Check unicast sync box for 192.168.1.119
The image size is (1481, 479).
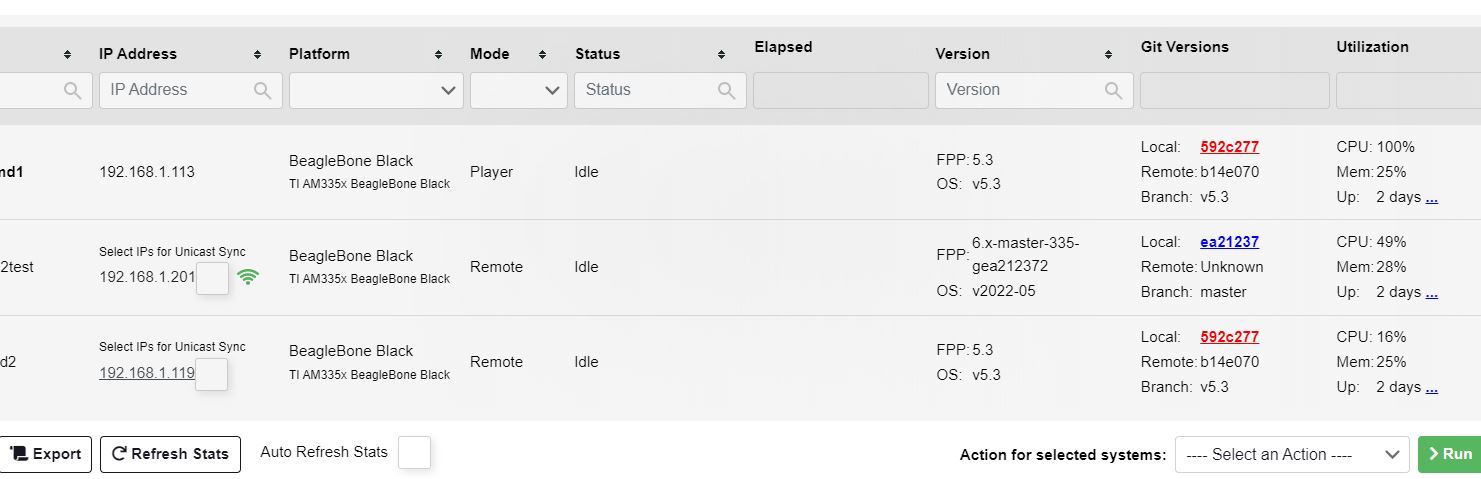[211, 374]
